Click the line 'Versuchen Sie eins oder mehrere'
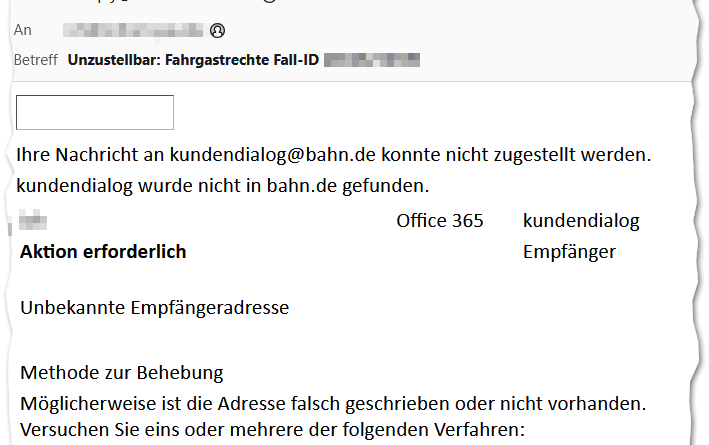The height and width of the screenshot is (445, 709). [x=270, y=434]
